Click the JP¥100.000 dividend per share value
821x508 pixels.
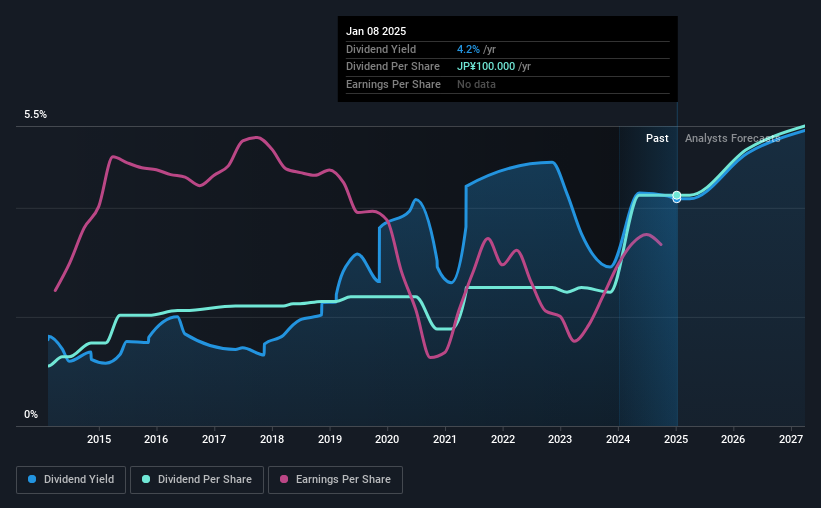point(486,67)
